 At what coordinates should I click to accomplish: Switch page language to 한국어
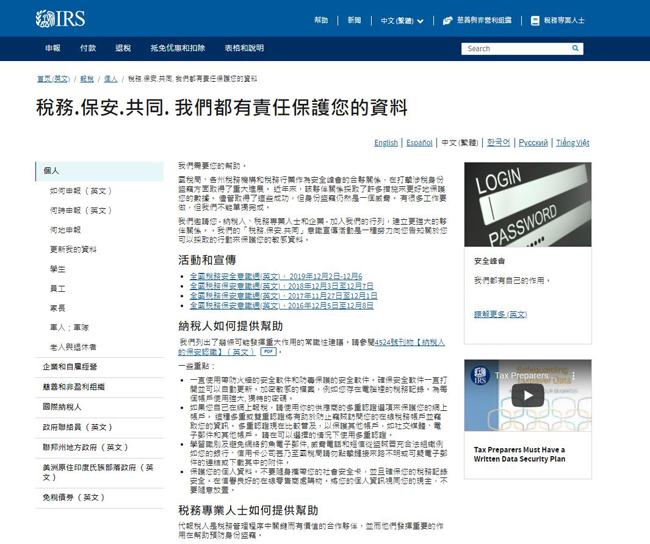[x=498, y=143]
